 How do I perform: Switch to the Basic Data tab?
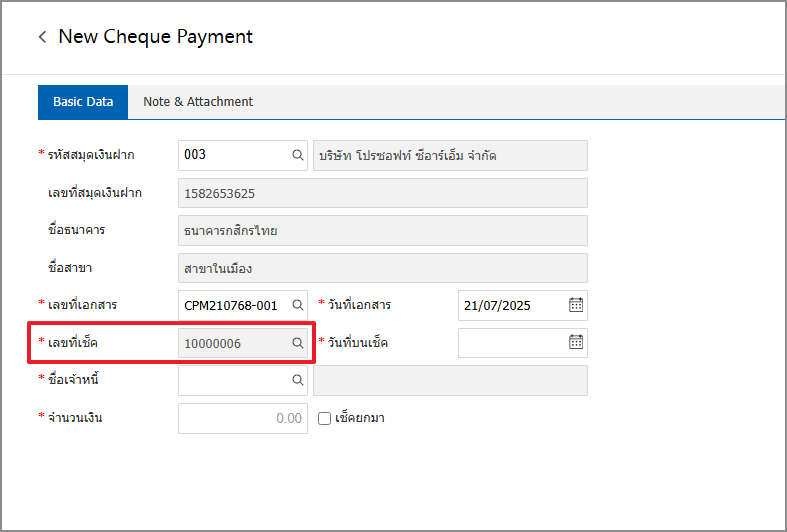(x=83, y=102)
